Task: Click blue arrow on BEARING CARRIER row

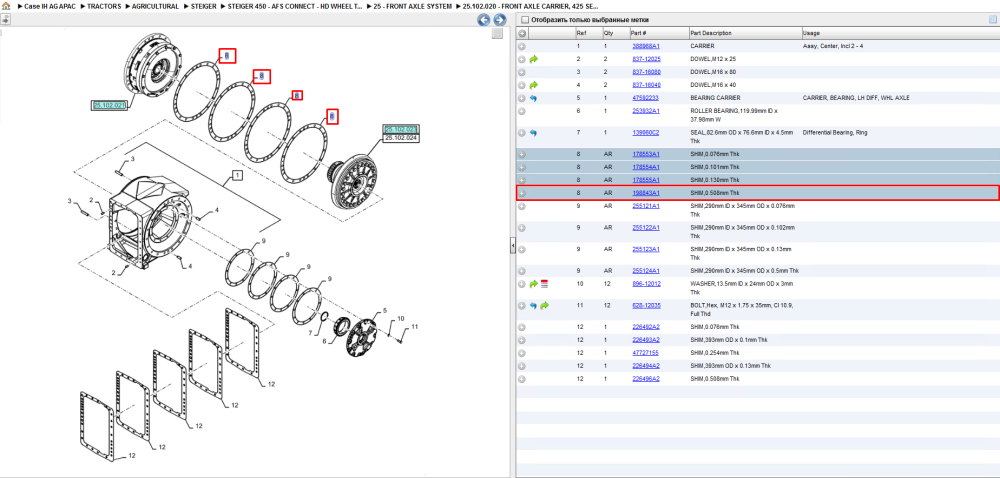Action: pyautogui.click(x=534, y=98)
